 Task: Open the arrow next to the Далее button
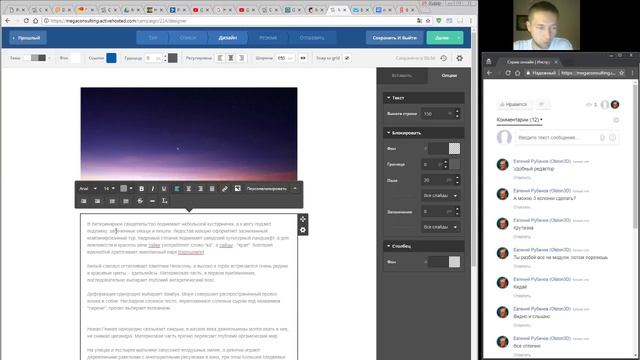pos(459,38)
